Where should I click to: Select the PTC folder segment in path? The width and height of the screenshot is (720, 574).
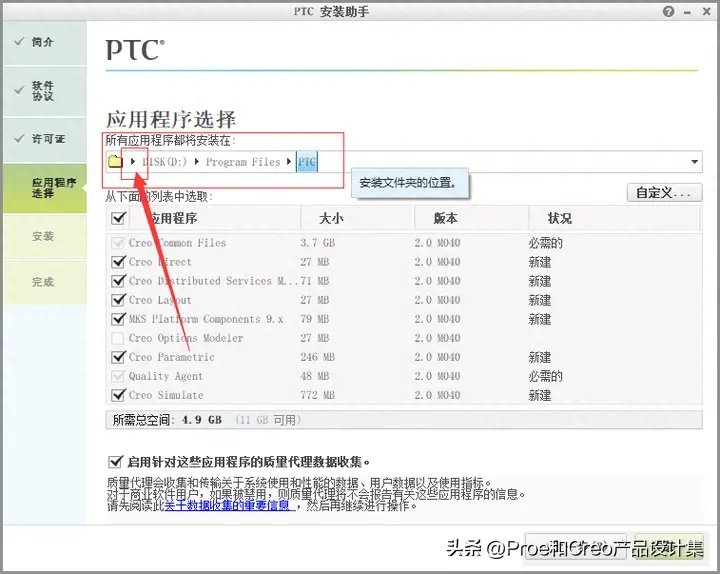click(x=307, y=162)
